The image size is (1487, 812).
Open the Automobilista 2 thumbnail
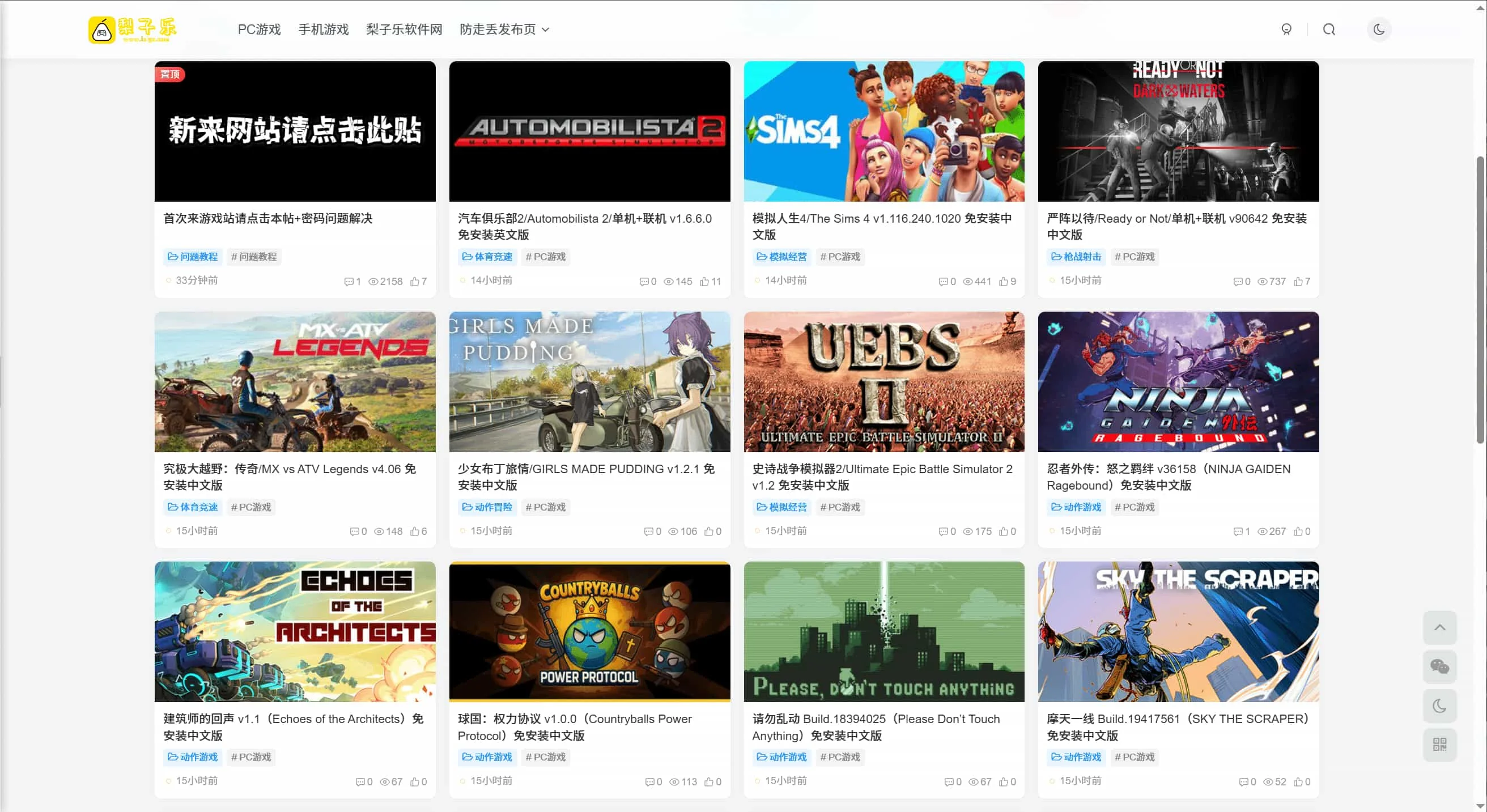click(x=589, y=131)
